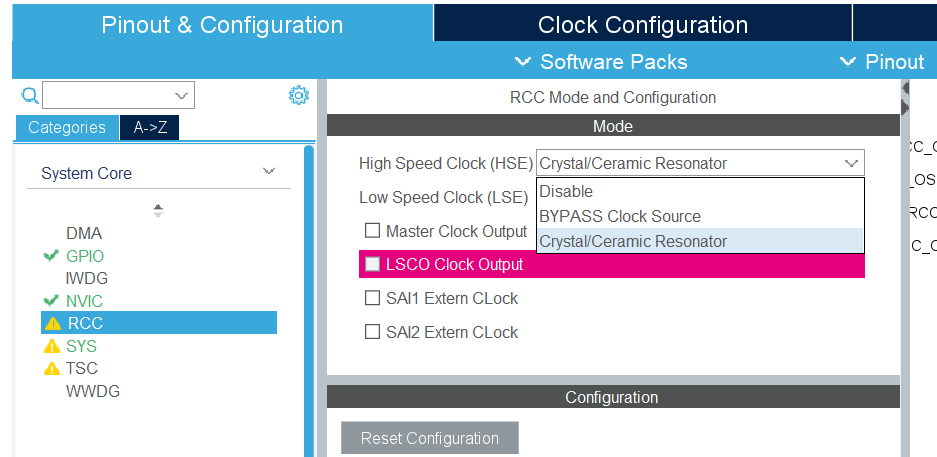Click the TSC warning triangle icon
937x457 pixels.
point(53,368)
